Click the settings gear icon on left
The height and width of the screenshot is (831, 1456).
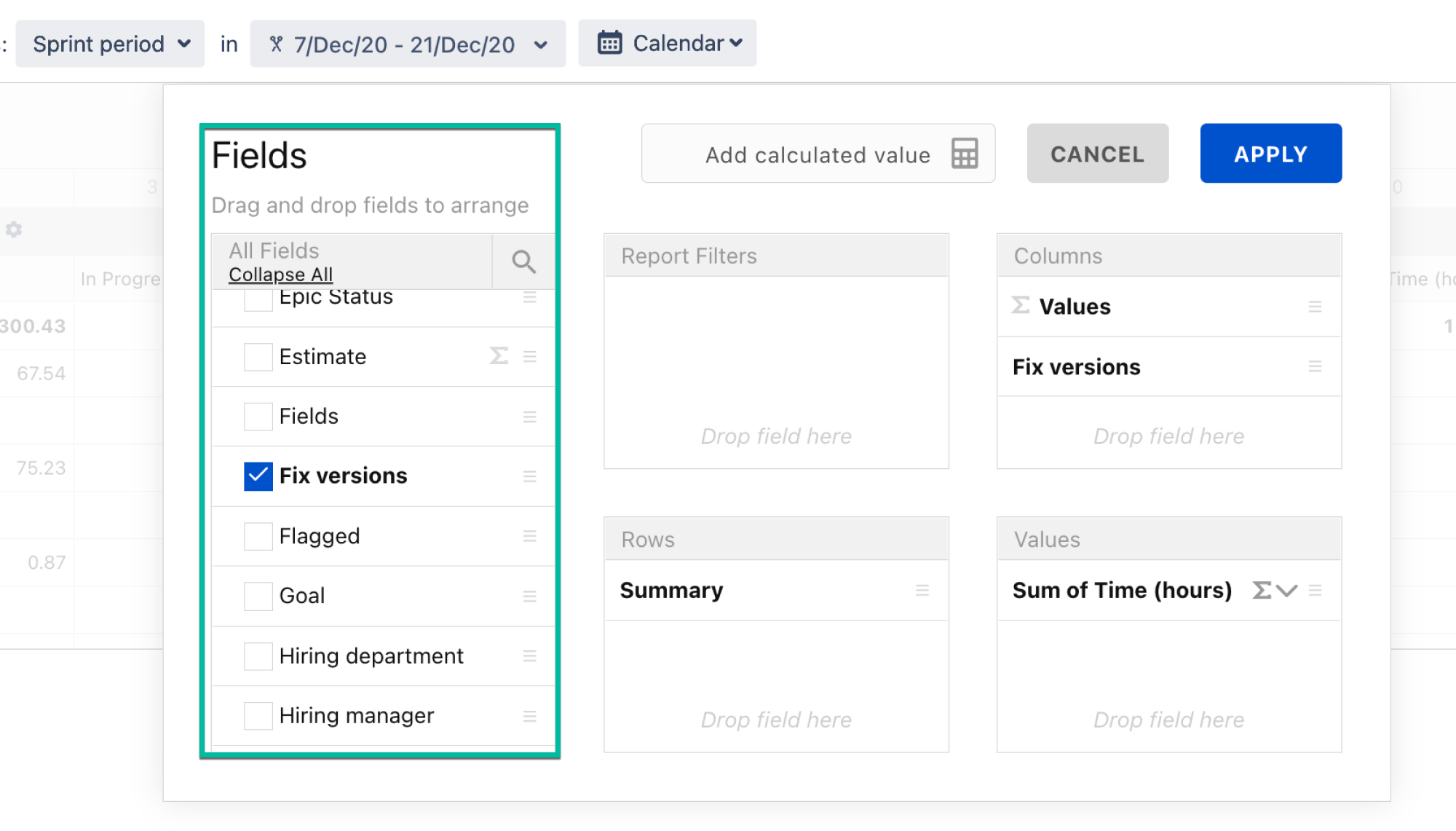pyautogui.click(x=14, y=230)
